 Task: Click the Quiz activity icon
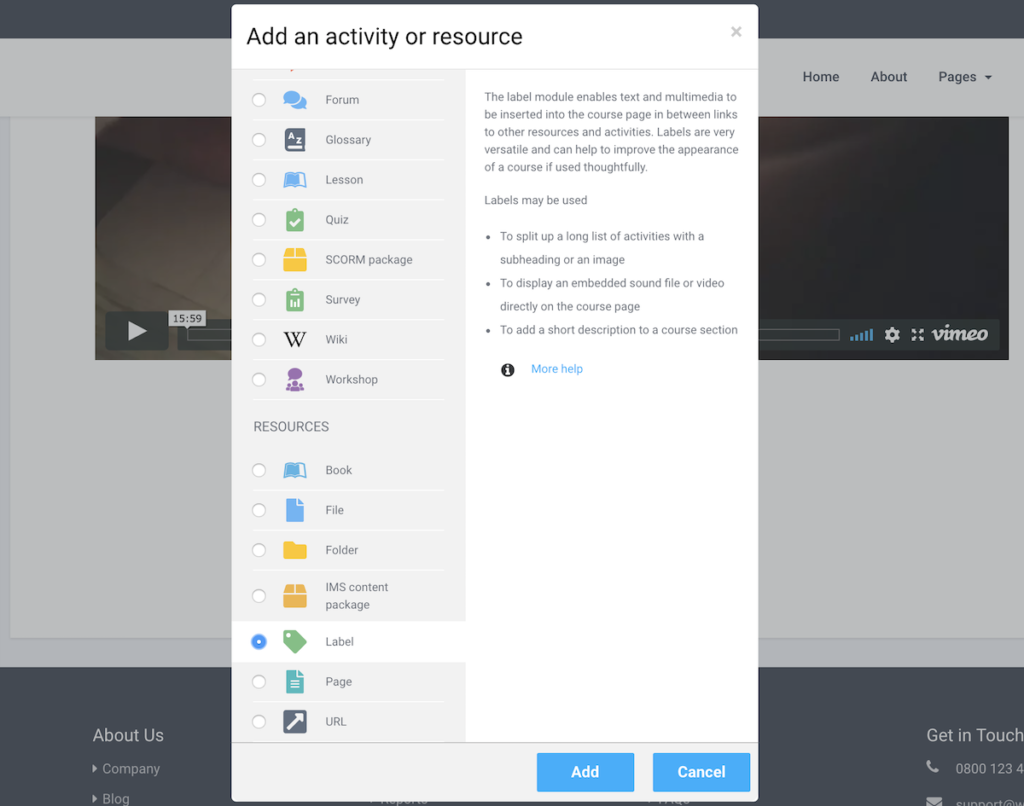point(295,219)
